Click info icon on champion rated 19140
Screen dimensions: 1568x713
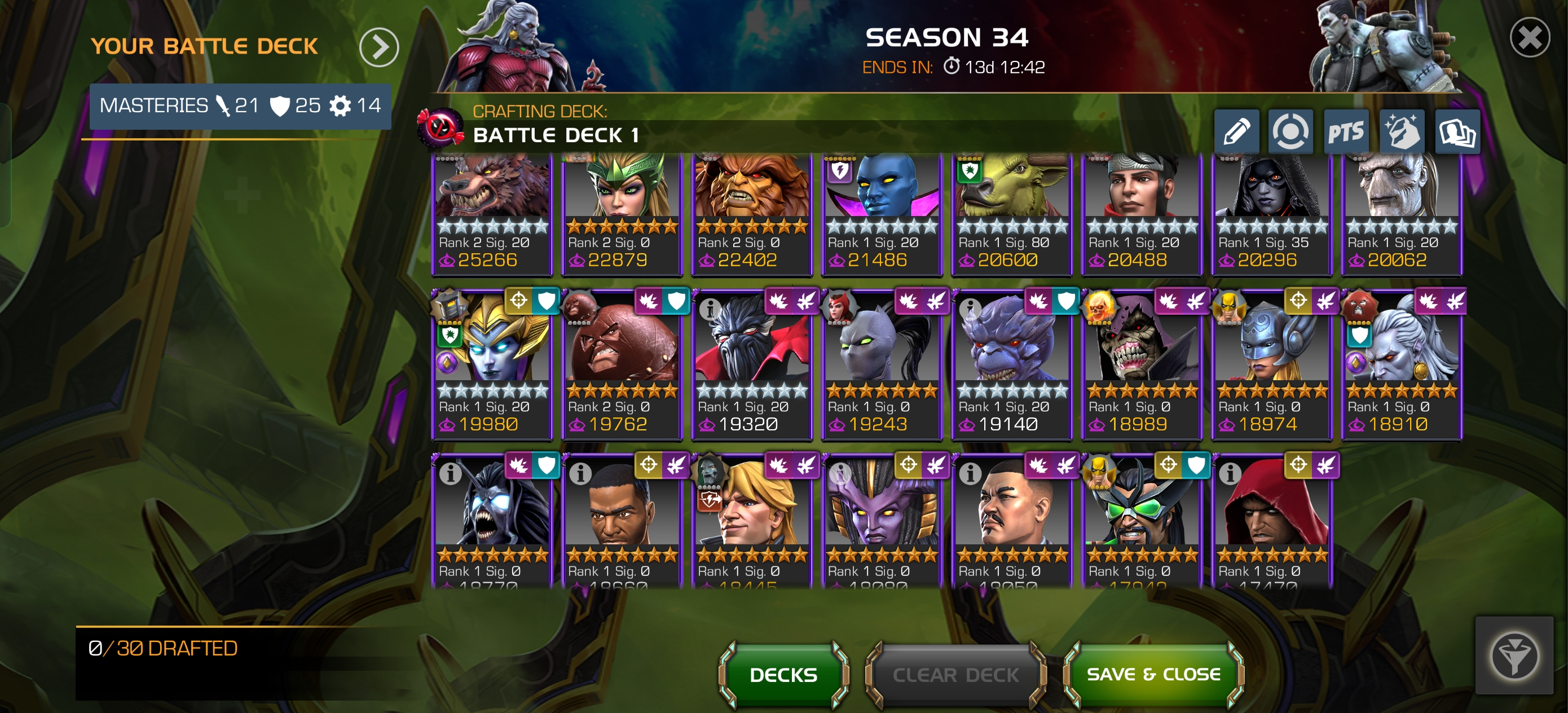[970, 309]
